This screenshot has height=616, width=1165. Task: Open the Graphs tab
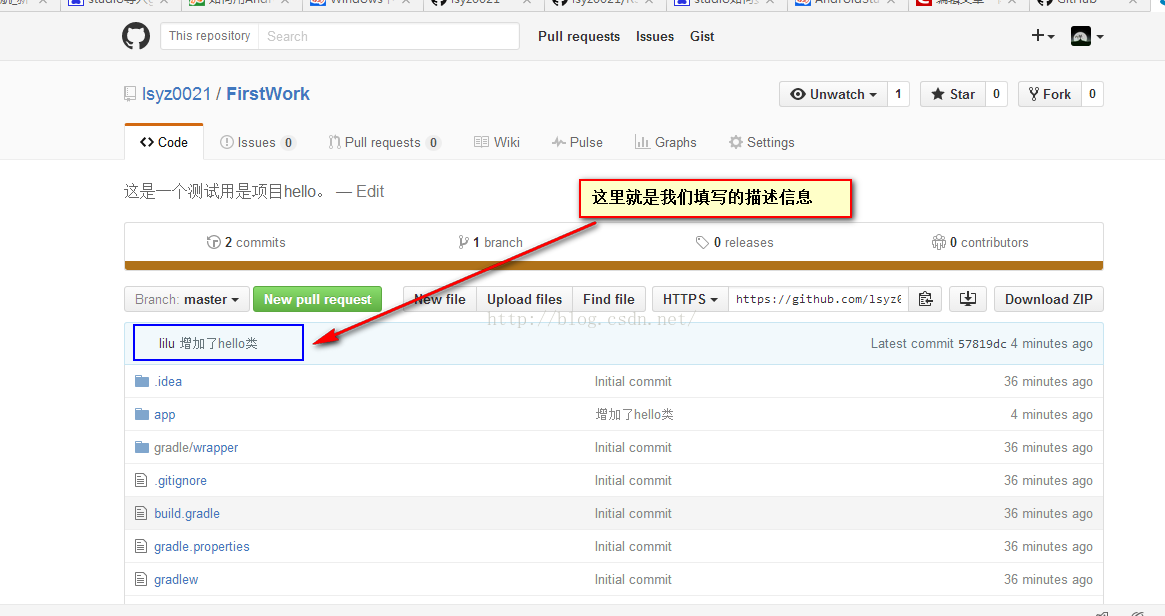666,142
